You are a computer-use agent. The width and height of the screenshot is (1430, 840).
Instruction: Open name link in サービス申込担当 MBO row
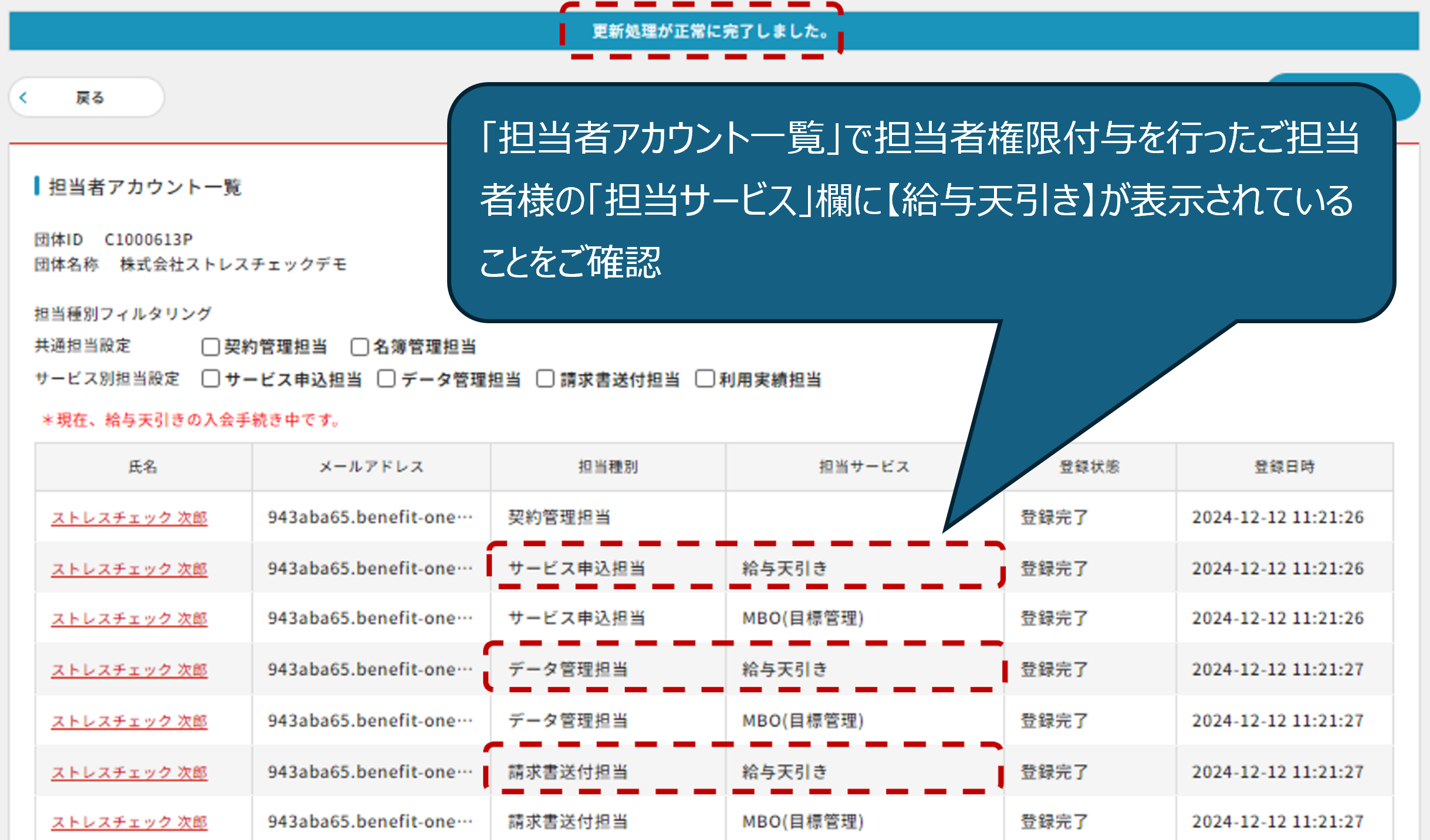(129, 618)
